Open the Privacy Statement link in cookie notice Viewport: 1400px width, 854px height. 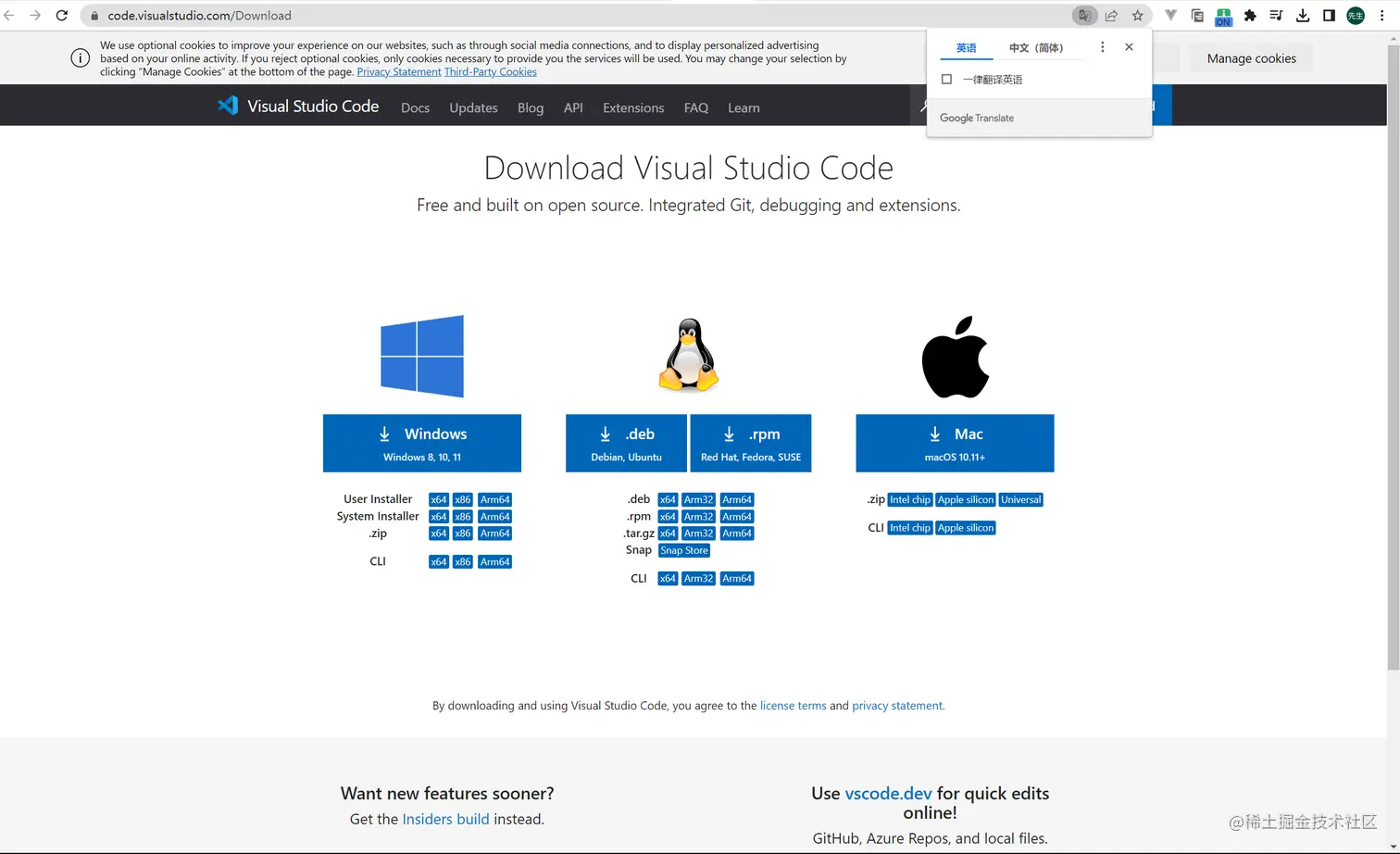click(x=399, y=72)
